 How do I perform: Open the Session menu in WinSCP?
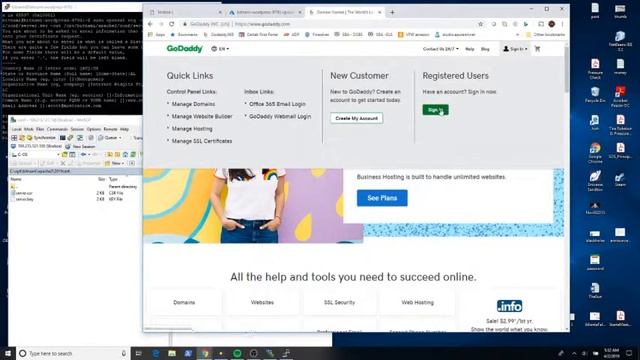(x=77, y=129)
